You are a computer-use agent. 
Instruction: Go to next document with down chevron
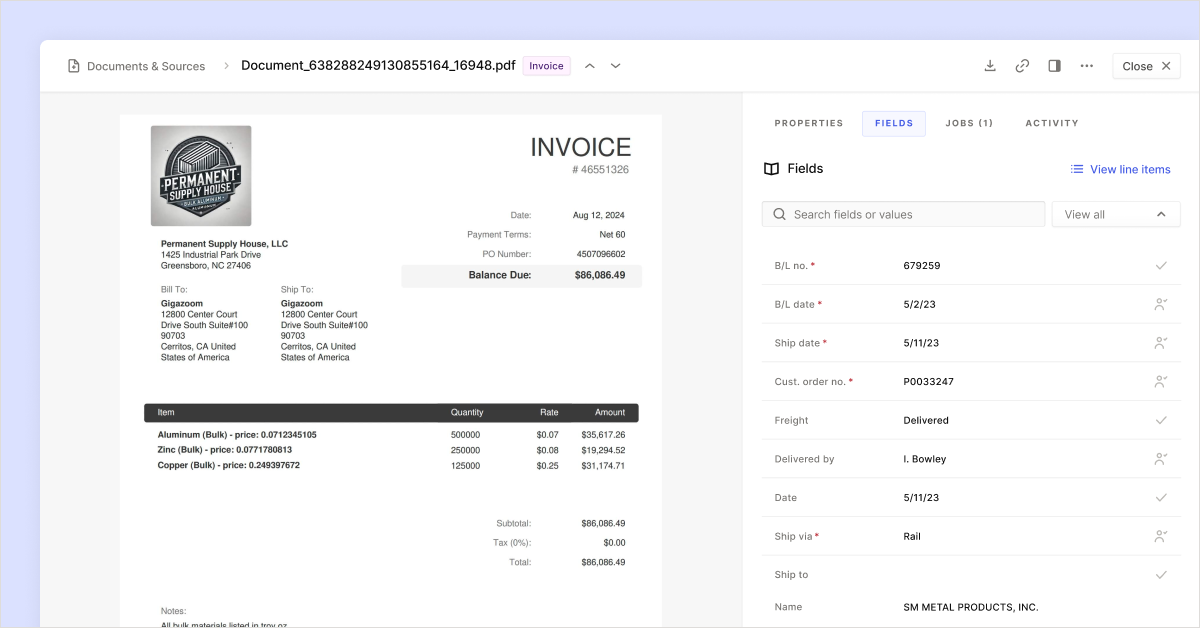point(616,66)
